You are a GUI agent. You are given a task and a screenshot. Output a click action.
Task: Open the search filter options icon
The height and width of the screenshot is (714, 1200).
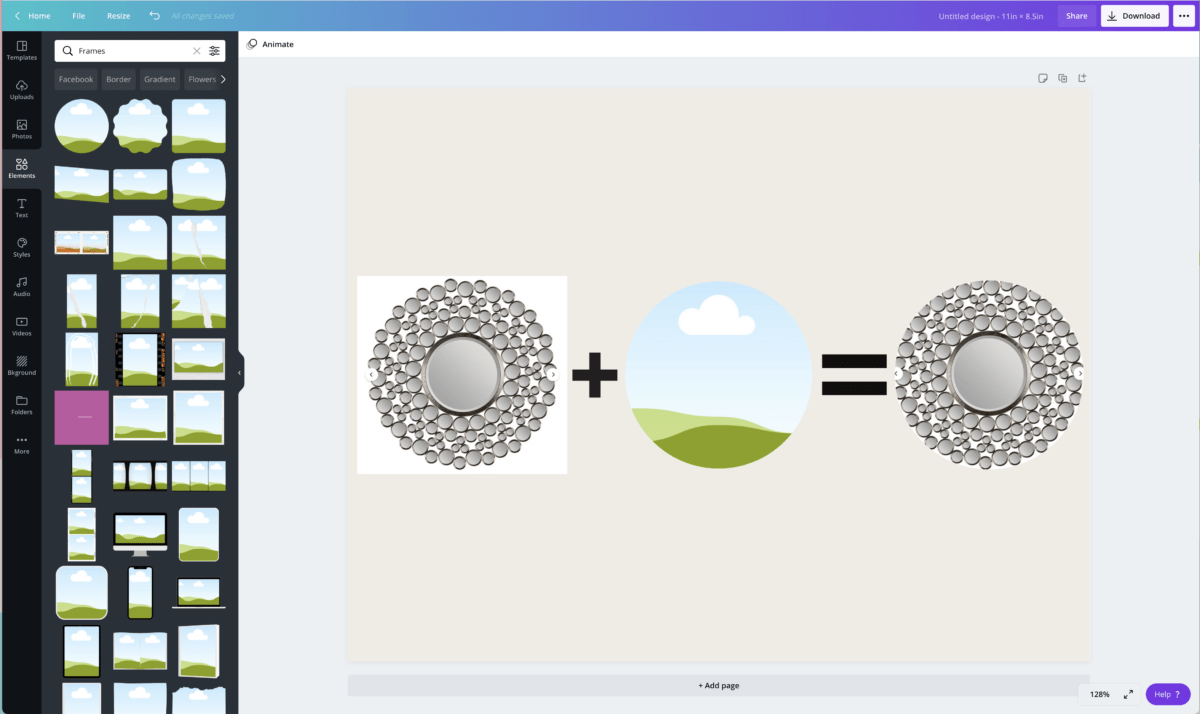(x=214, y=51)
